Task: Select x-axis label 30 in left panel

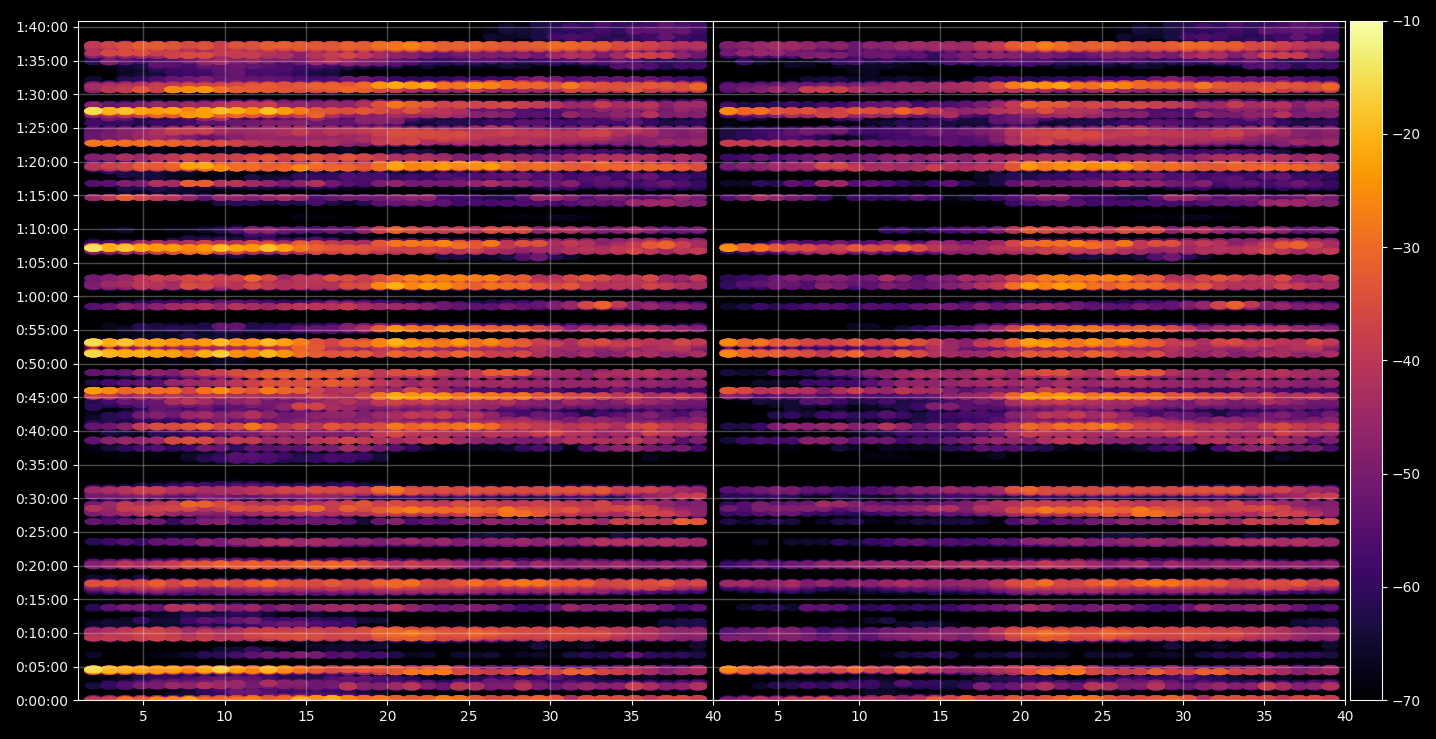Action: pos(550,717)
